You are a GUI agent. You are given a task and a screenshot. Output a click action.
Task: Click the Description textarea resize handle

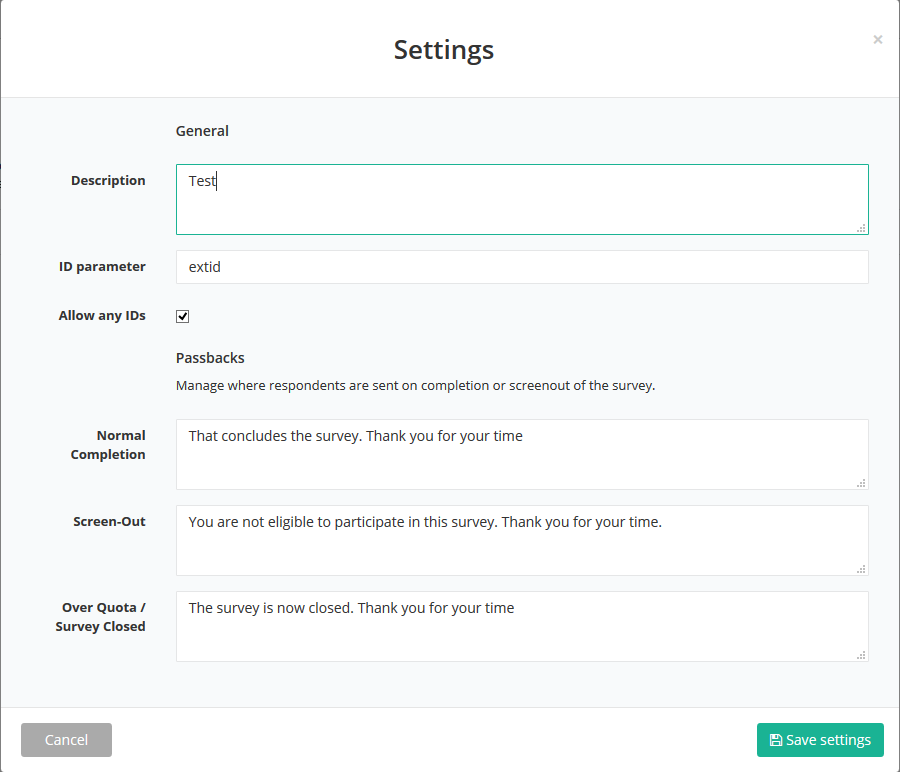[x=861, y=228]
